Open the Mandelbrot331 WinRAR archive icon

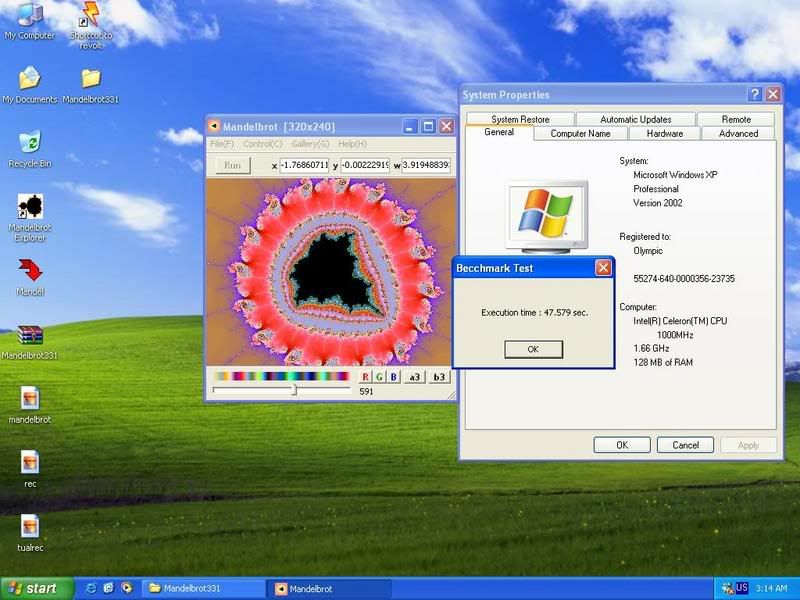(x=30, y=335)
